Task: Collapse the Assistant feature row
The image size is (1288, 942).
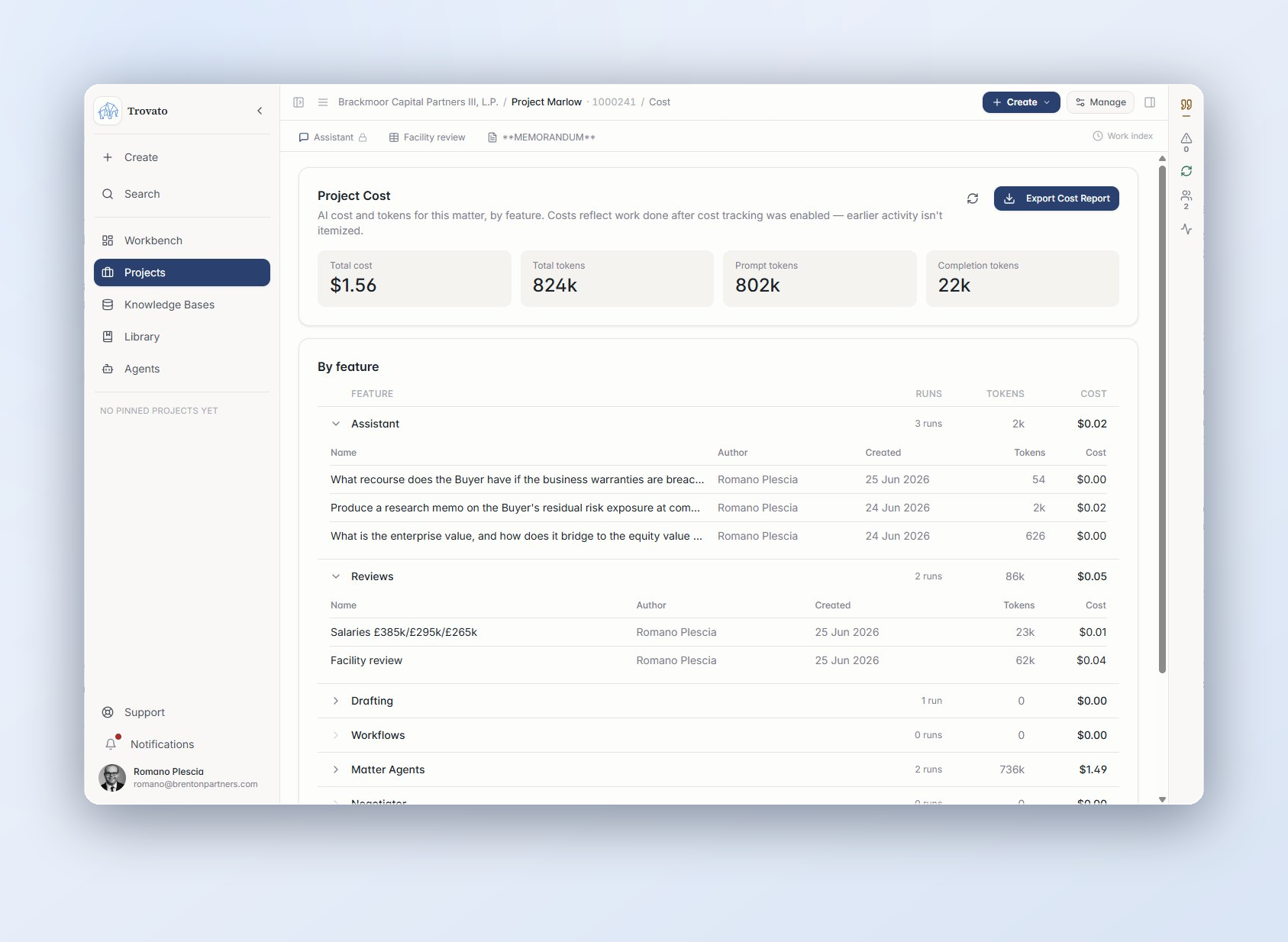Action: [x=336, y=424]
